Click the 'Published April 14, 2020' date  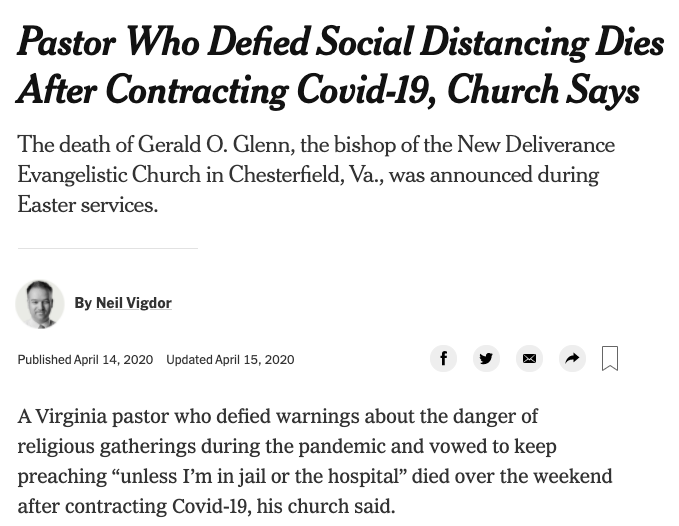click(x=85, y=360)
